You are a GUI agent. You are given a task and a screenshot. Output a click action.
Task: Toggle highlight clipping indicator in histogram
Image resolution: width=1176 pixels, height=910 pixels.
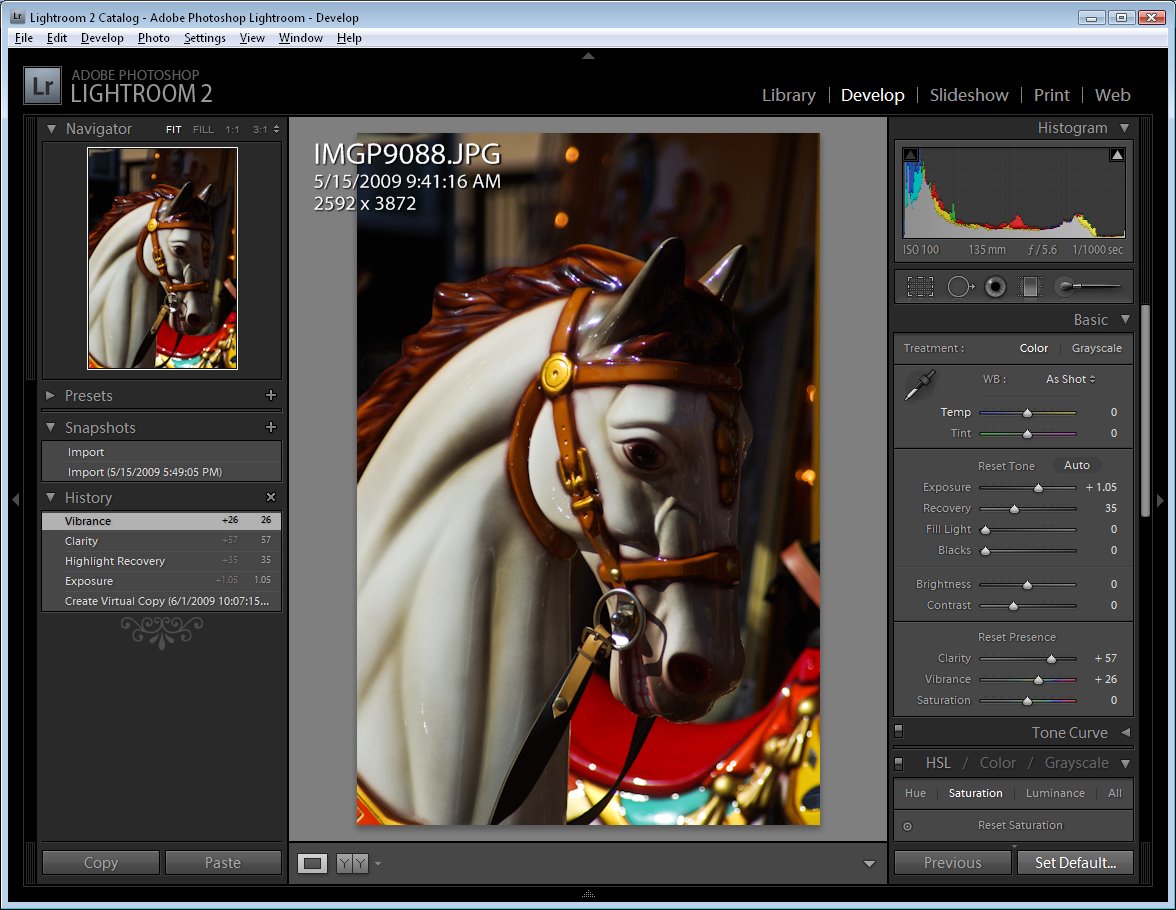tap(1117, 155)
